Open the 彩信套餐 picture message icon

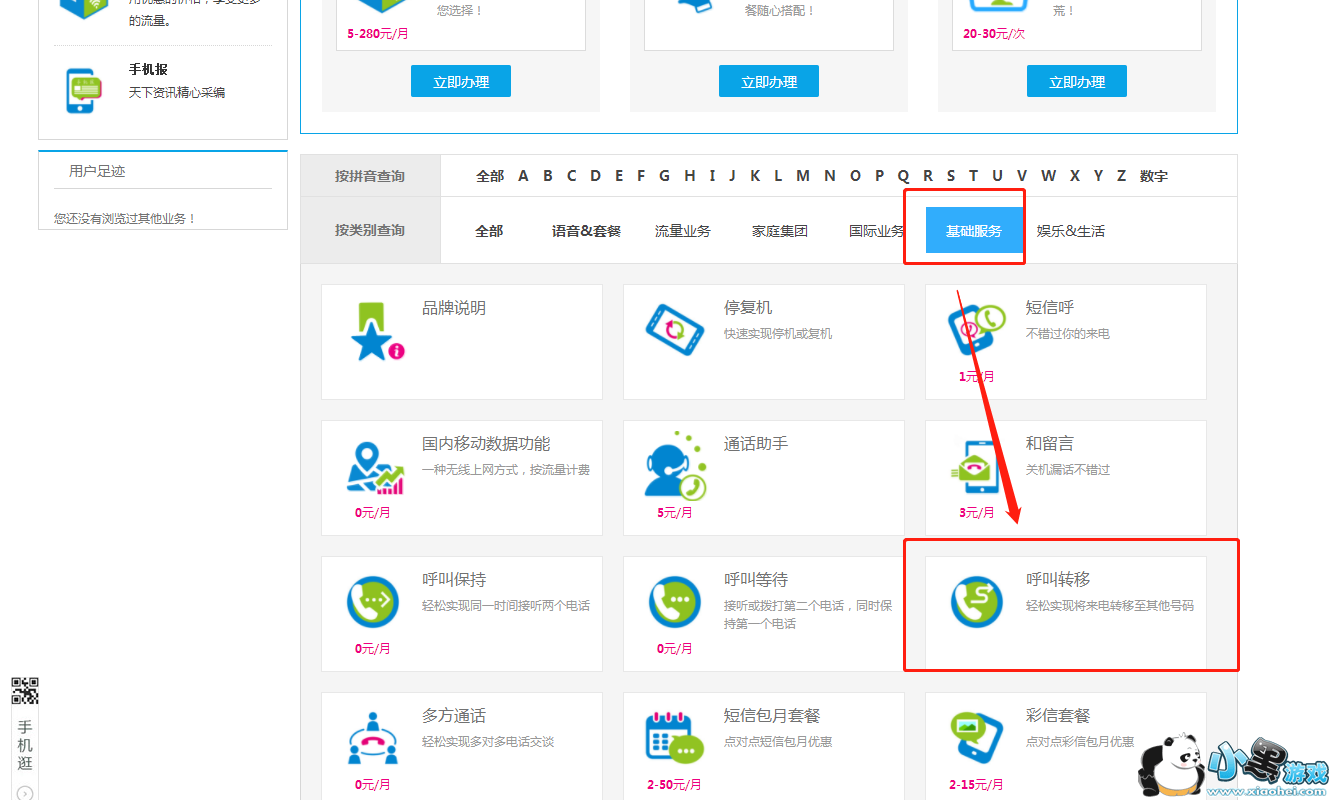[976, 738]
